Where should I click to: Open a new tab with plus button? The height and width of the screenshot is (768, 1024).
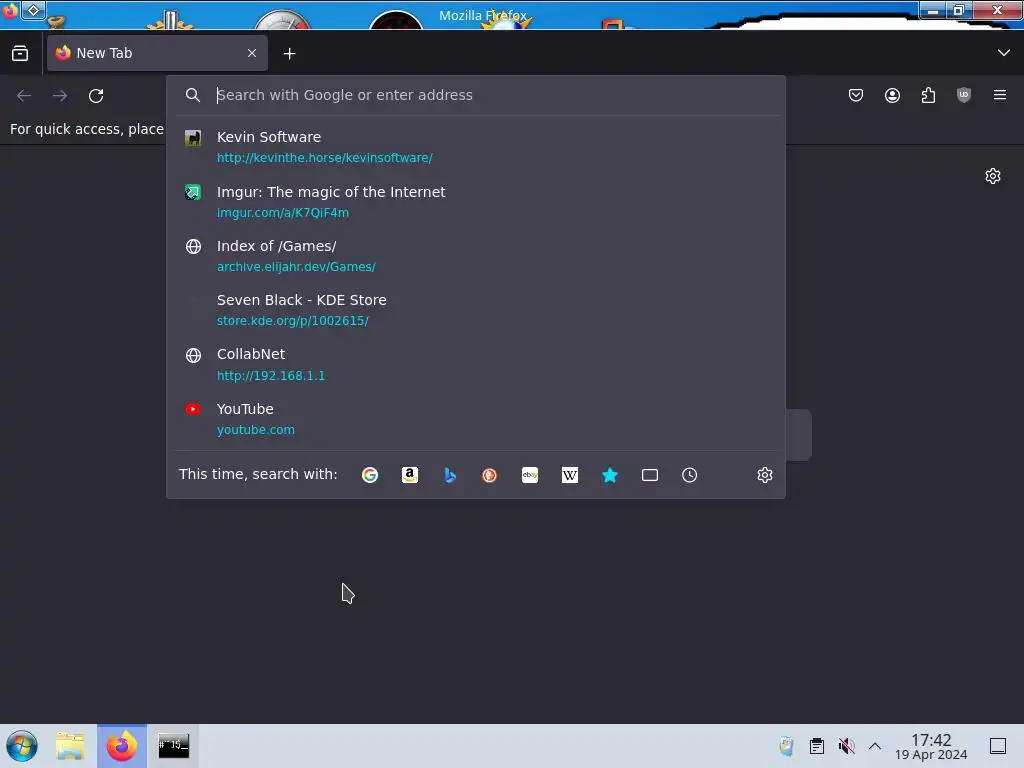289,54
